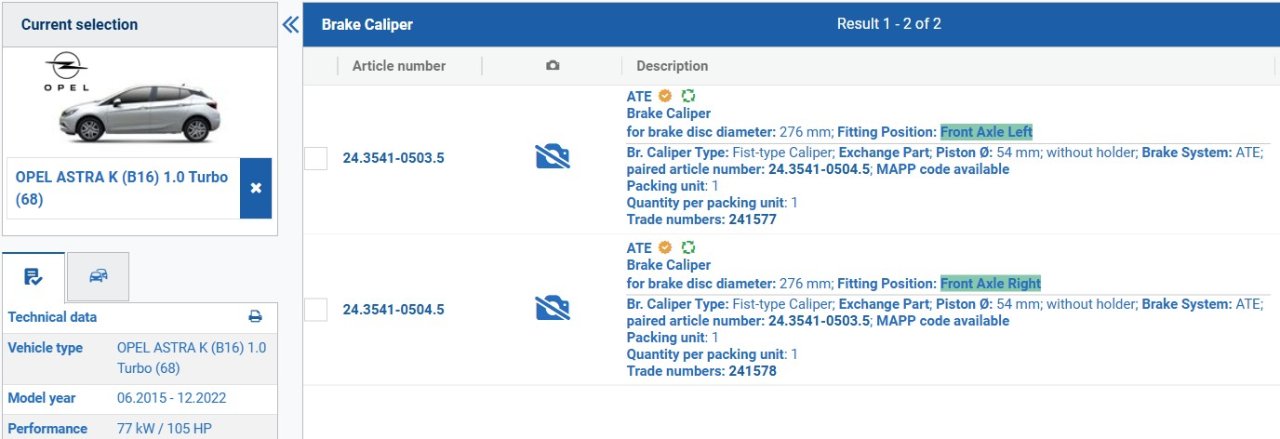1280x439 pixels.
Task: Click the Description column header
Action: tap(672, 66)
